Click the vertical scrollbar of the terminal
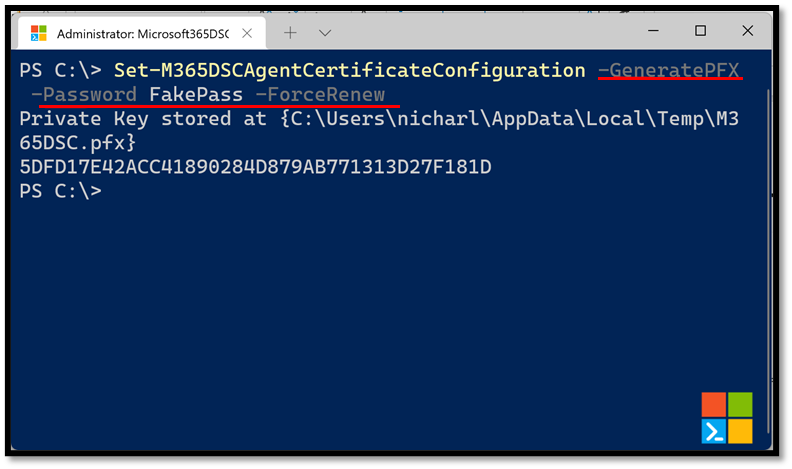The width and height of the screenshot is (792, 469). pyautogui.click(x=769, y=260)
